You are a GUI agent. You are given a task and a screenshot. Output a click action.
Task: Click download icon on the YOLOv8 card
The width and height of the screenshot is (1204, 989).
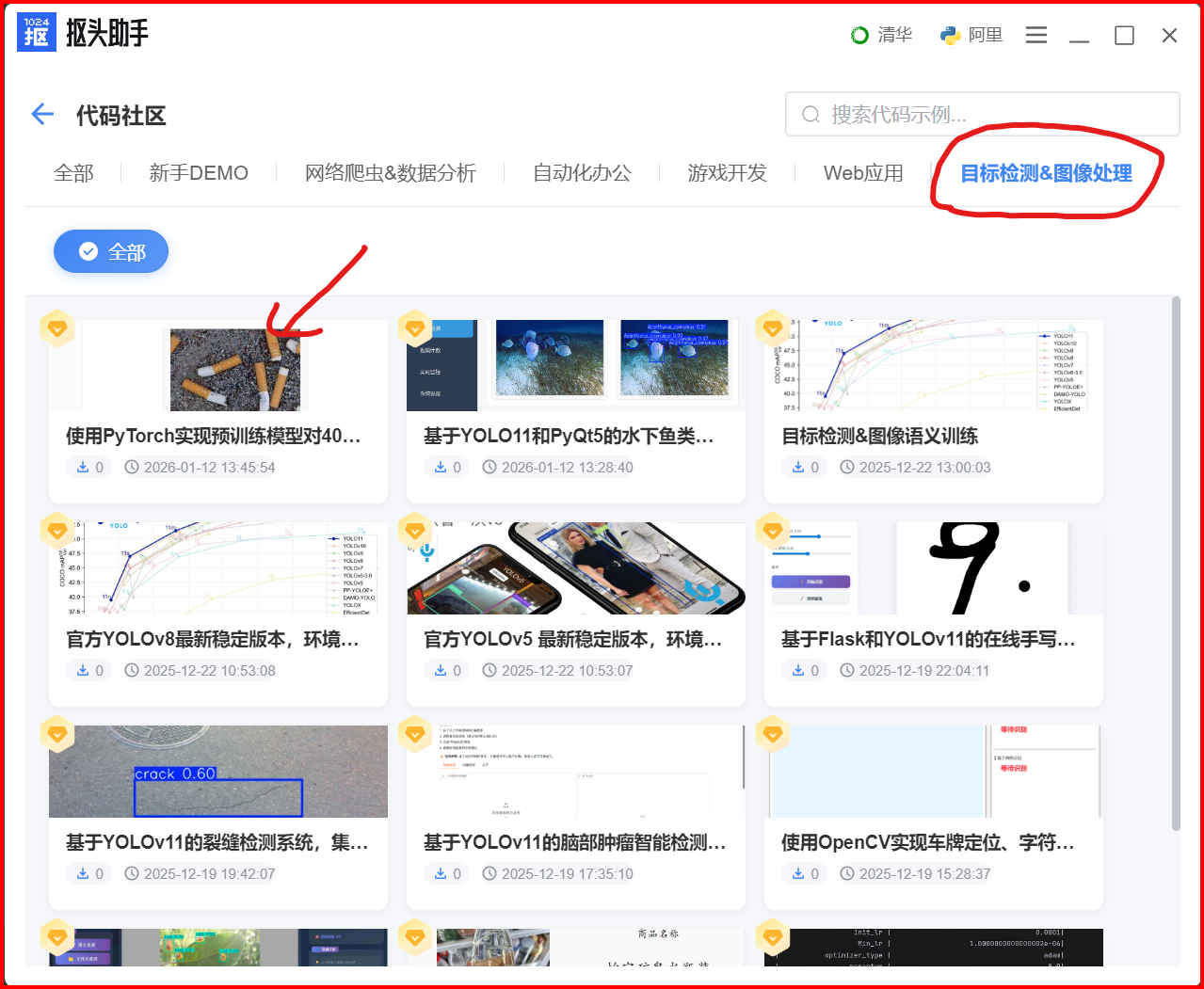pos(83,670)
